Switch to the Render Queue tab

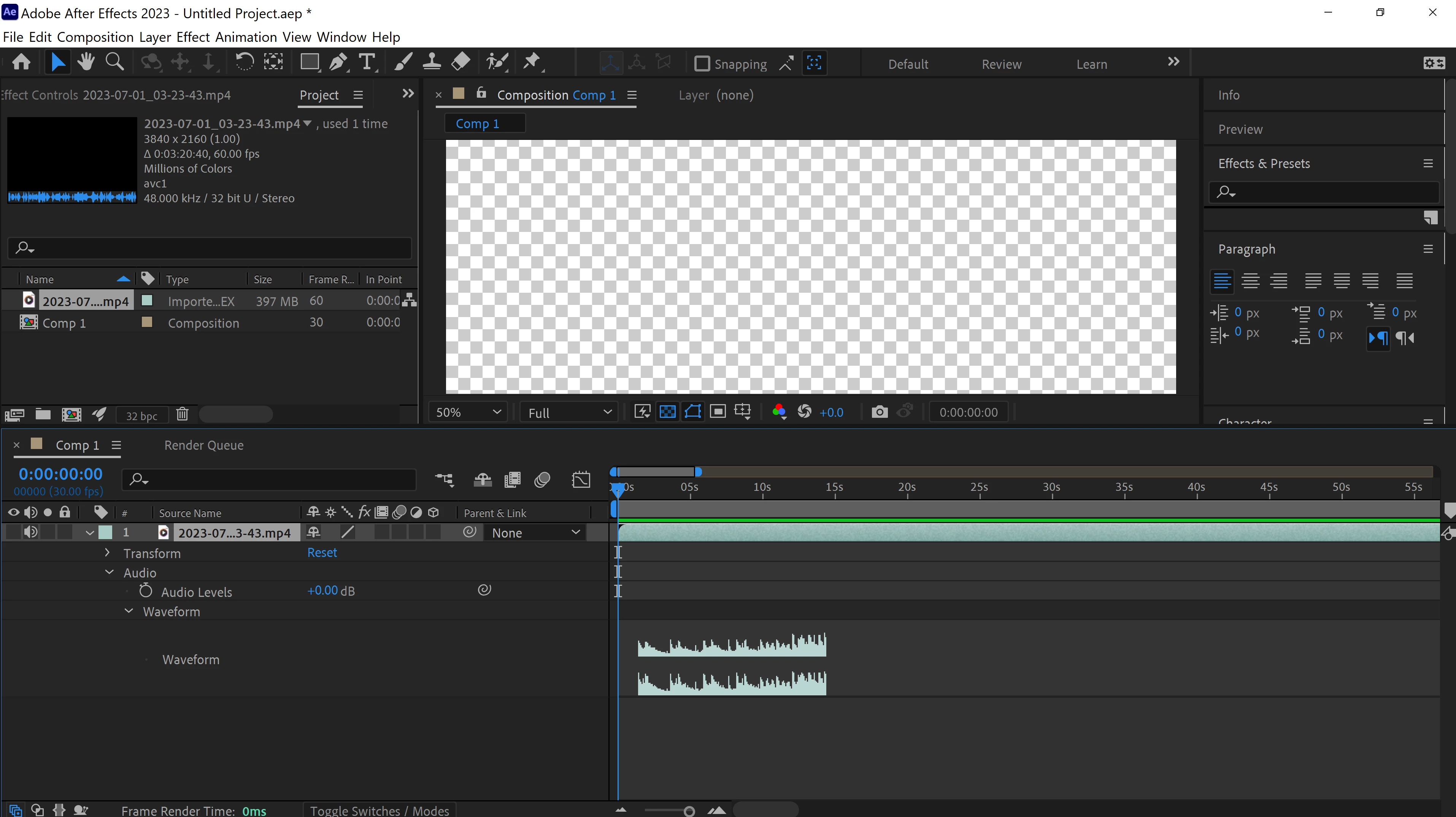click(x=203, y=445)
